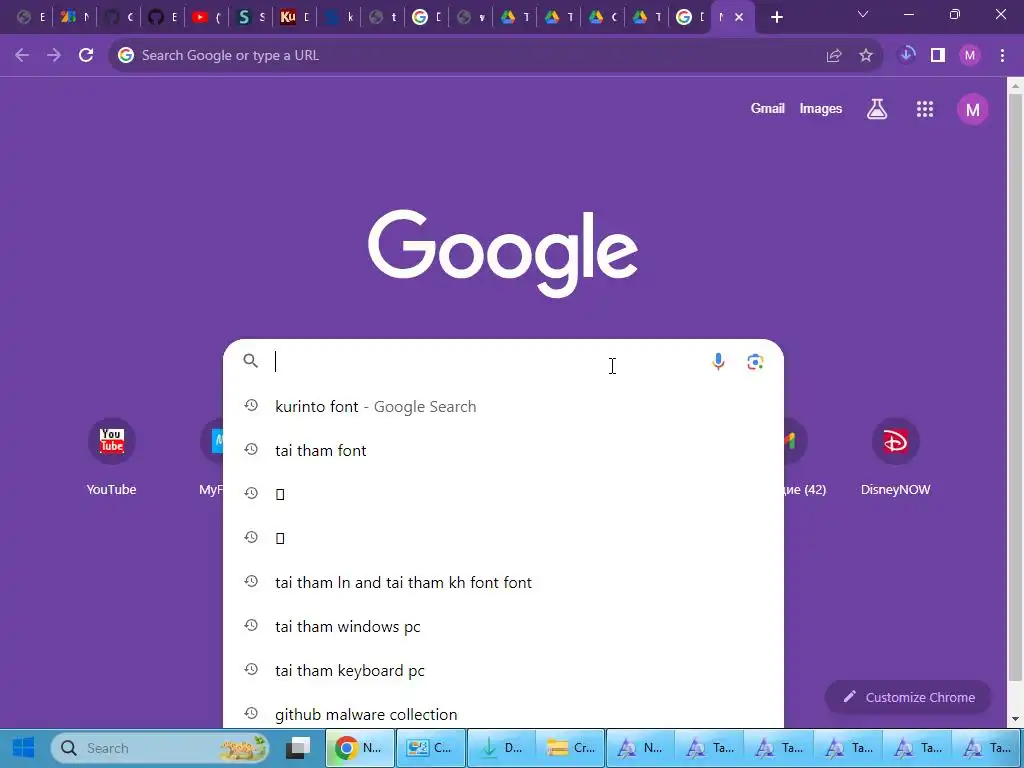Screen dimensions: 1024x768
Task: Close the active New Tab tab
Action: [x=739, y=18]
